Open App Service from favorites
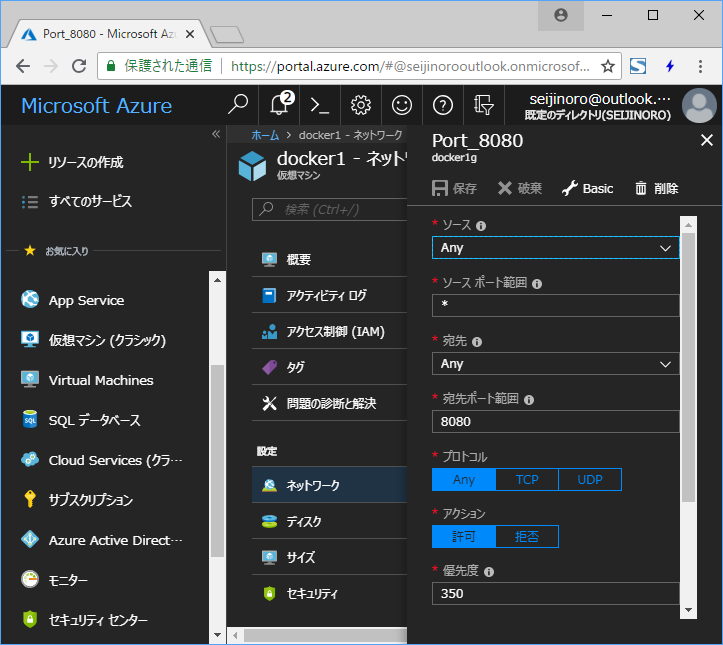 point(72,300)
